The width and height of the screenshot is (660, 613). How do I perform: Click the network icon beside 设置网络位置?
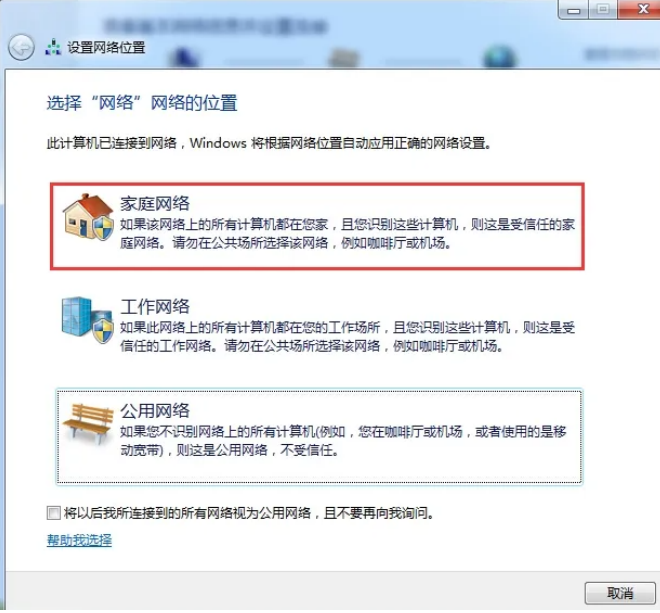point(53,47)
